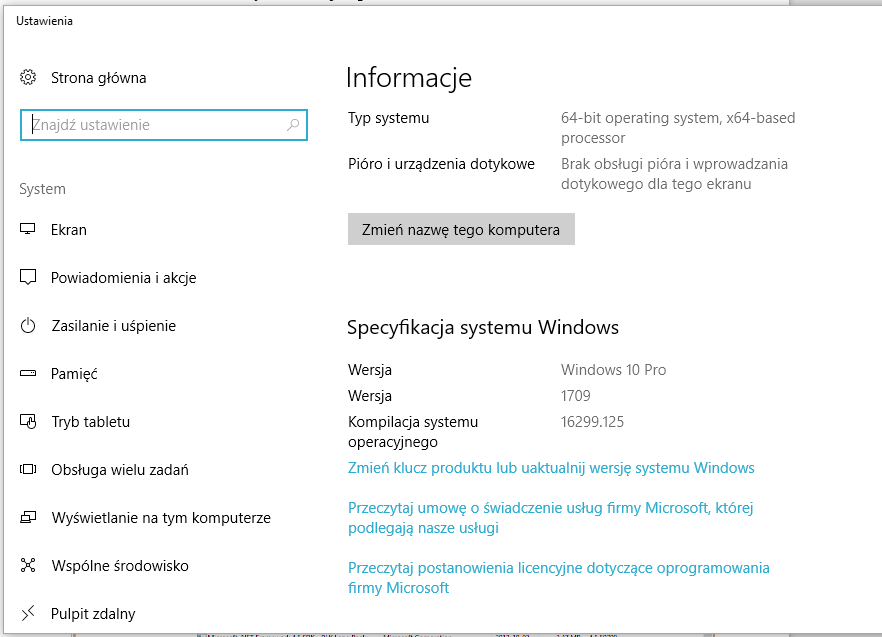
Task: Click the Strona główna gear icon
Action: click(x=29, y=78)
